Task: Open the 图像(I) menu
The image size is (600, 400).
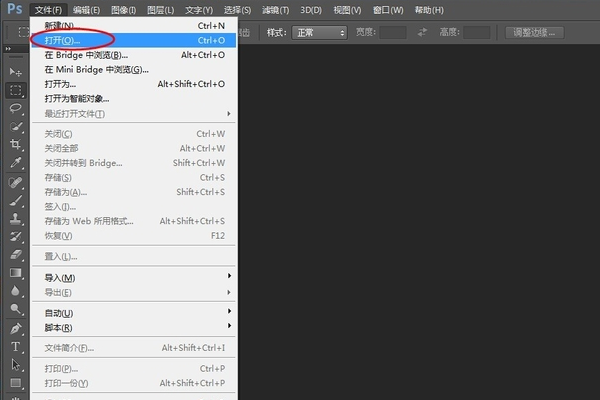Action: (124, 10)
